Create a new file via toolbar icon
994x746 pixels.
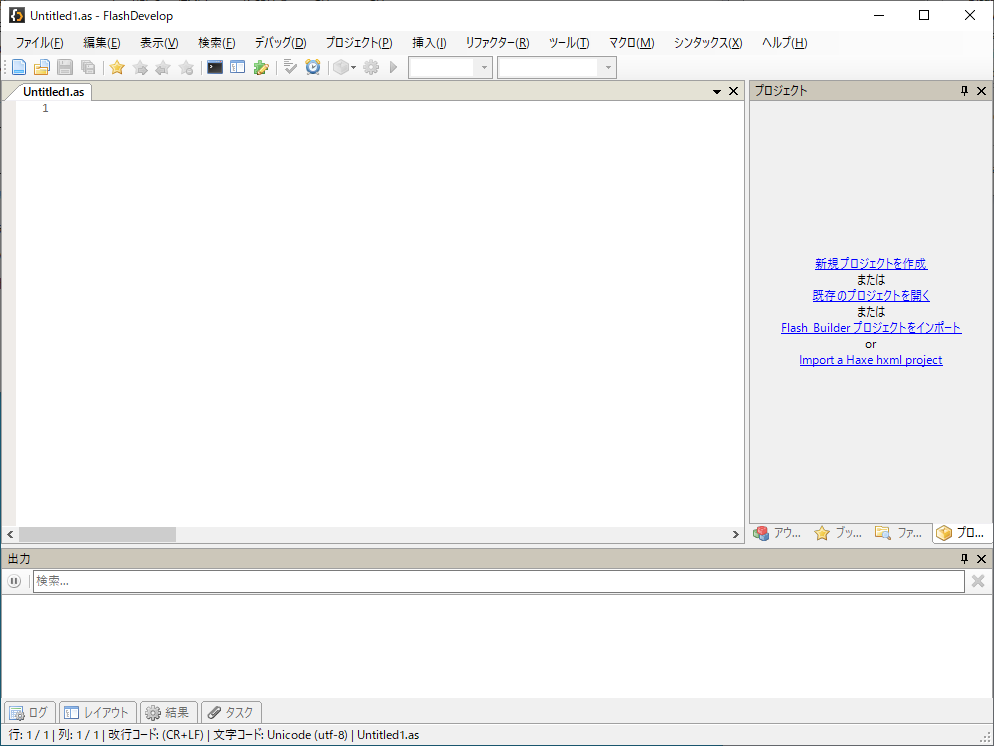point(19,67)
